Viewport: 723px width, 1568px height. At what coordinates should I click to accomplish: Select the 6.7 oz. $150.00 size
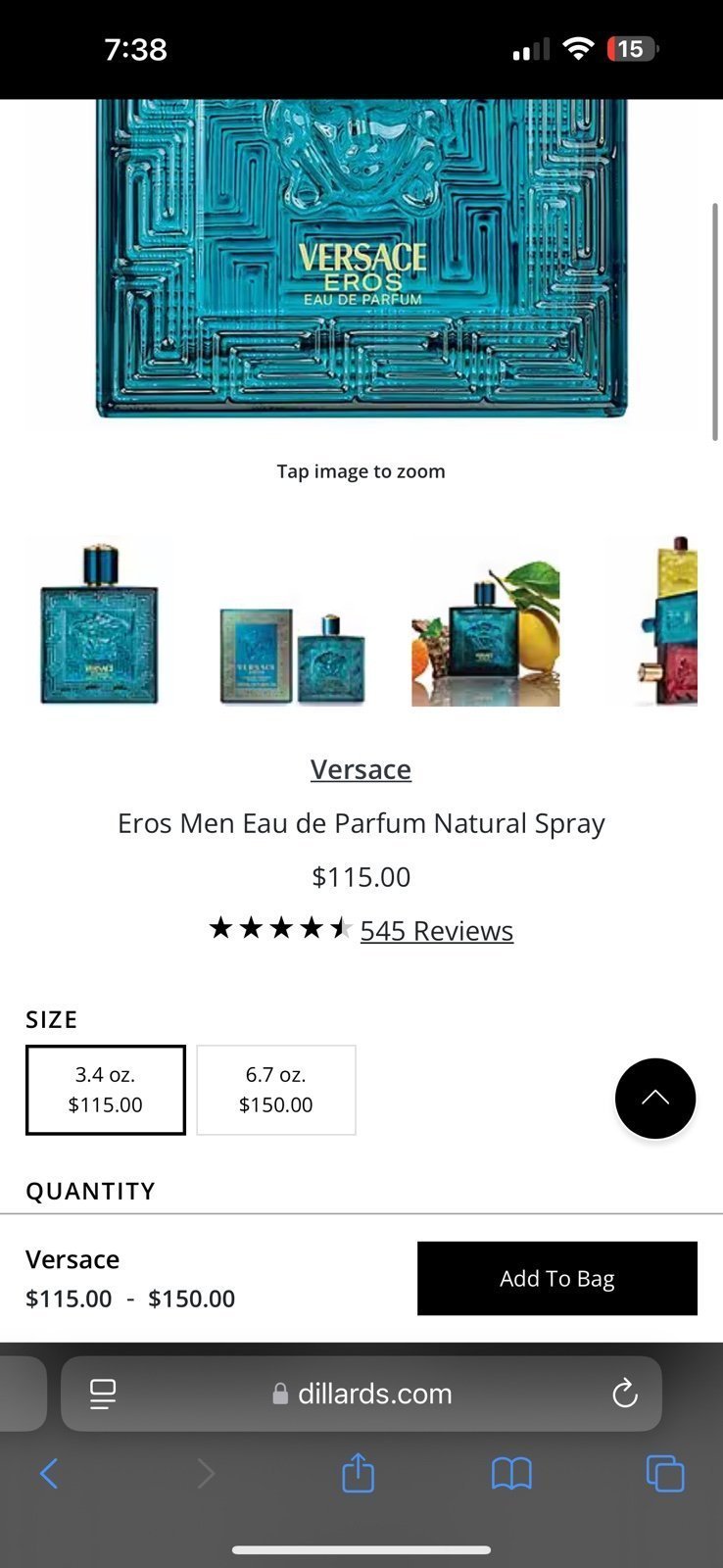276,1090
